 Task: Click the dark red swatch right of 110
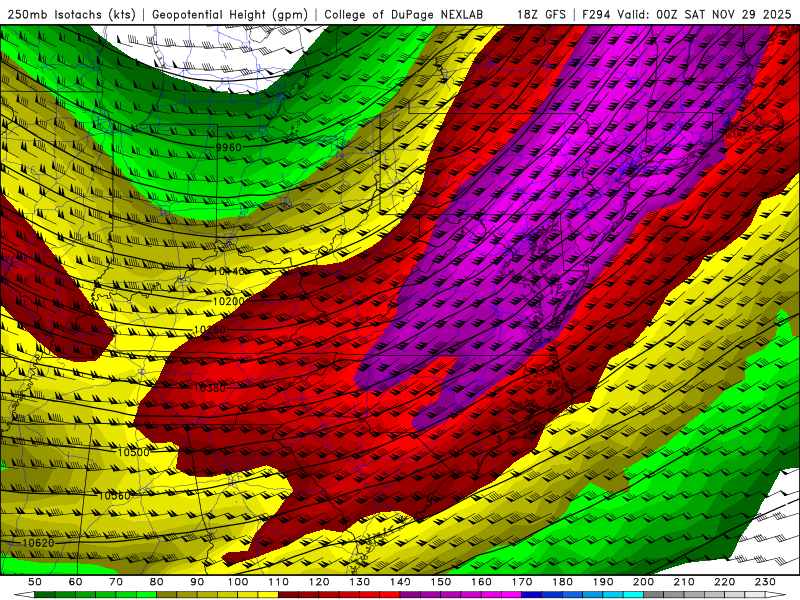(288, 594)
